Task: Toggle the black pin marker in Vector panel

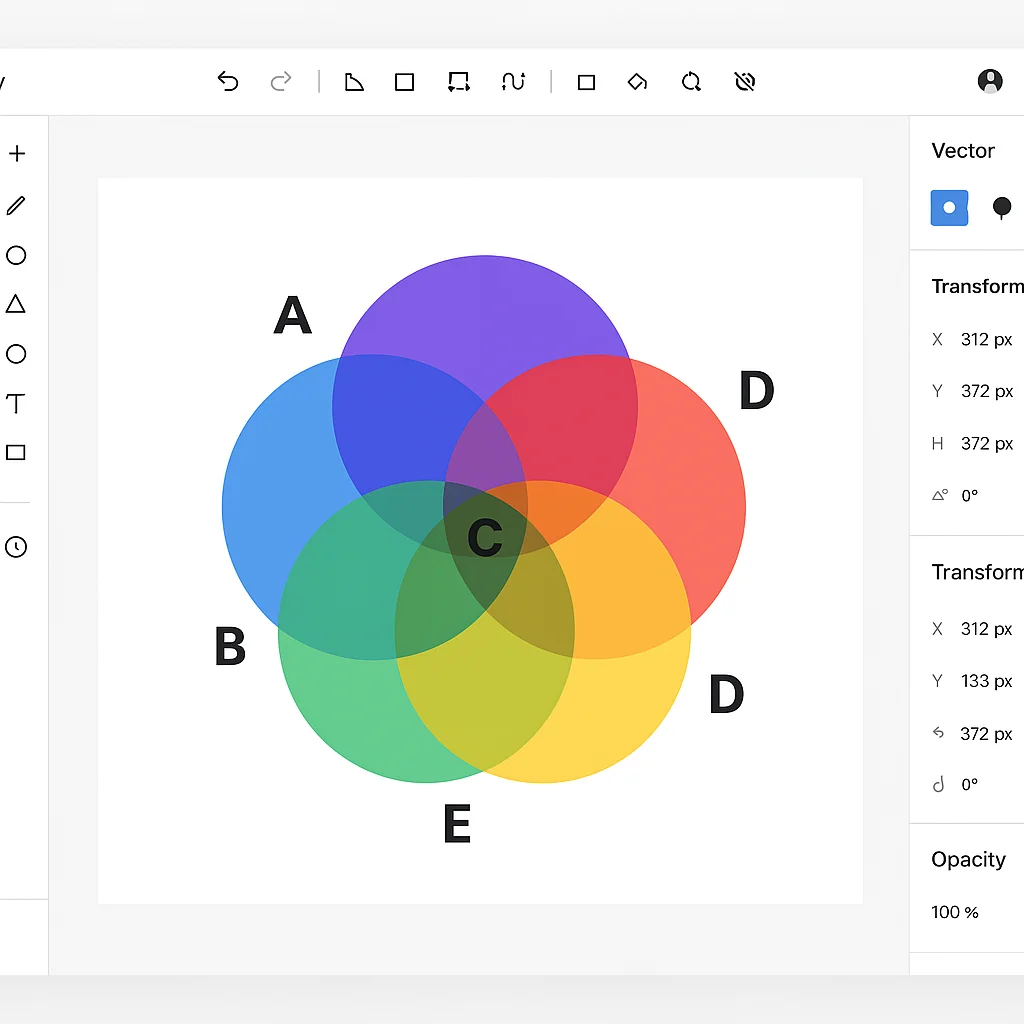Action: [x=1003, y=207]
